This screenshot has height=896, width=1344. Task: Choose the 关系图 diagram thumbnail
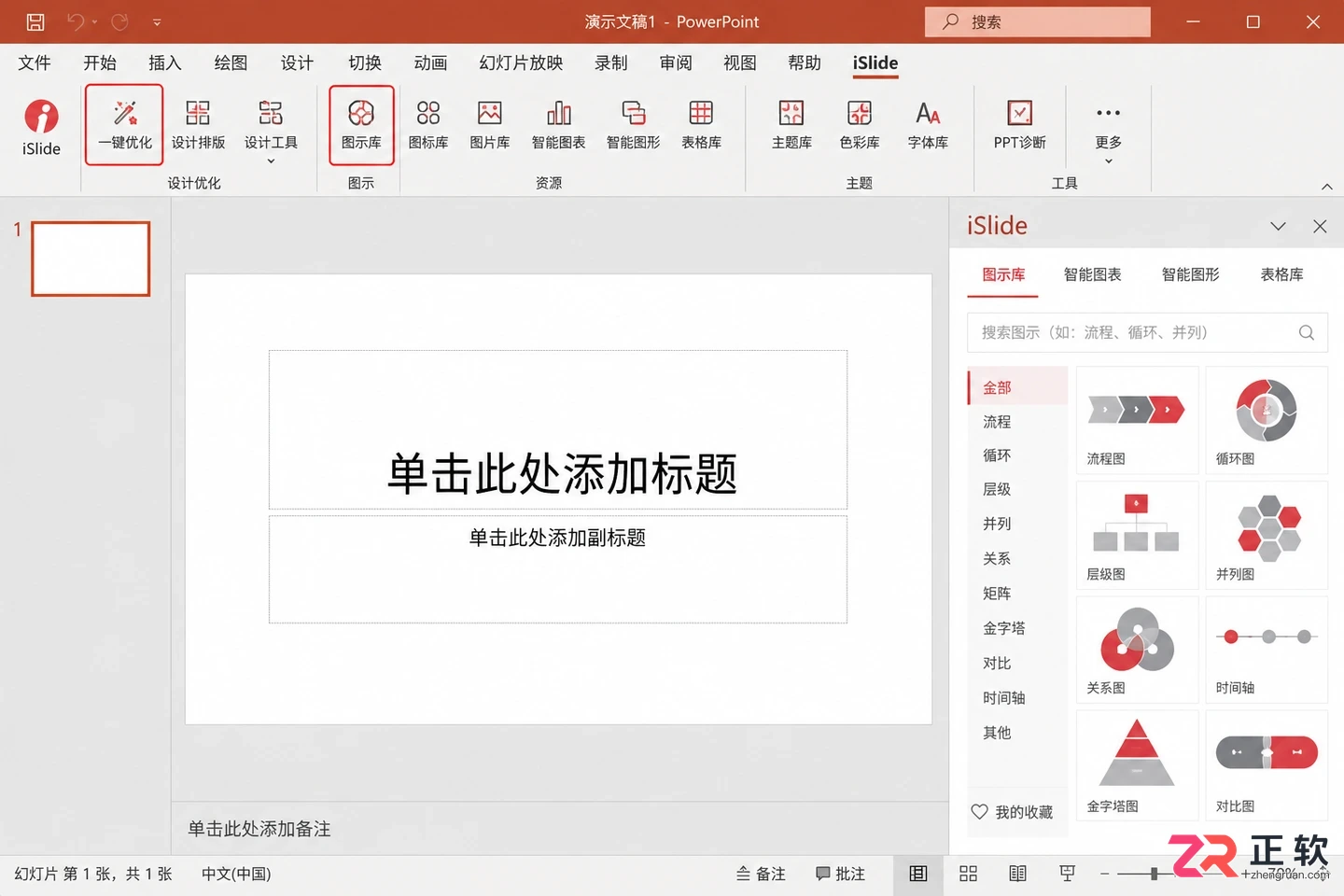(1138, 650)
